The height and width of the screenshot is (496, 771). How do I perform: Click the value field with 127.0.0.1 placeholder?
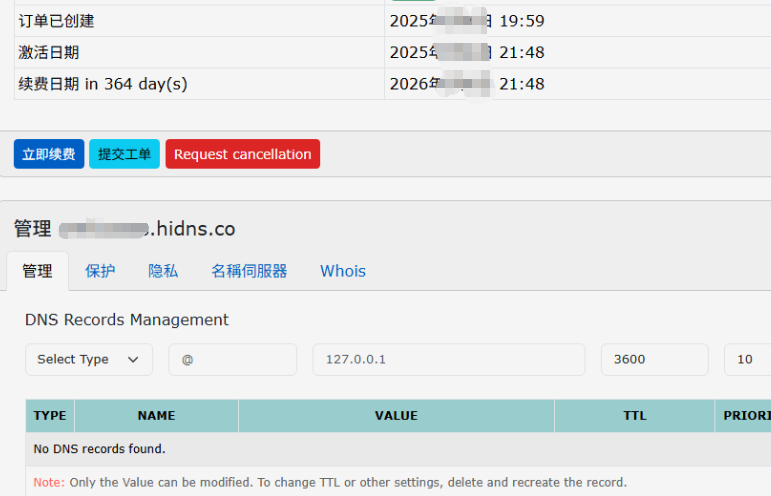pyautogui.click(x=448, y=360)
